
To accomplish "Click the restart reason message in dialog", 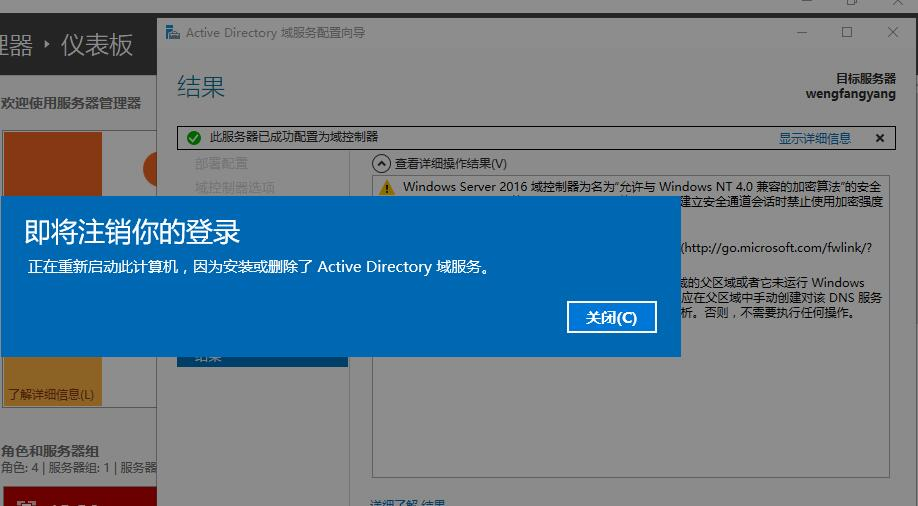I will [x=259, y=266].
